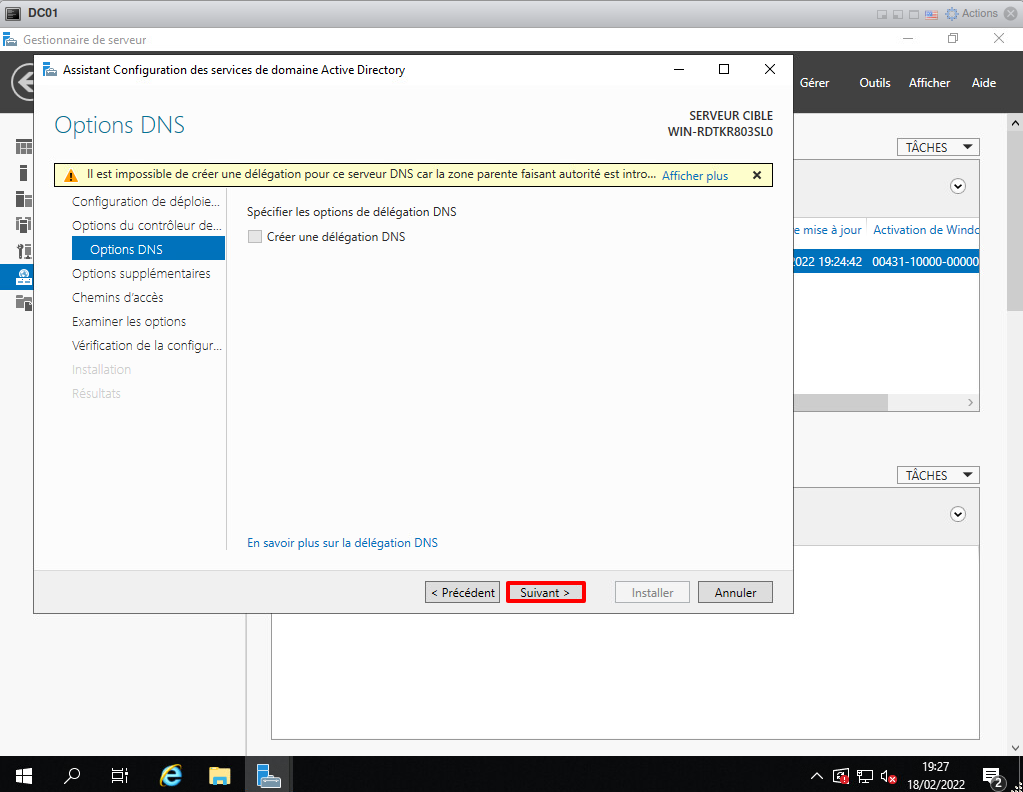1023x792 pixels.
Task: Click the AD DS role icon in sidebar
Action: tap(23, 277)
